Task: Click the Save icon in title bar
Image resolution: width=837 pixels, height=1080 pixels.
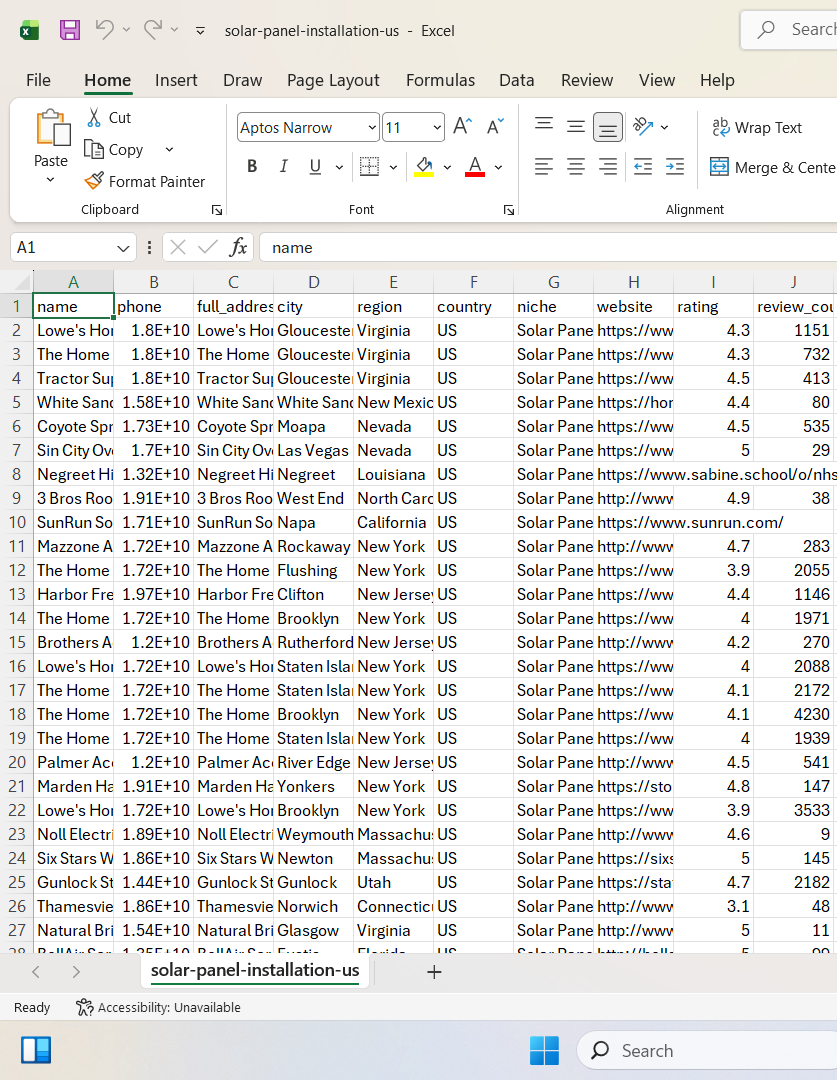Action: (70, 30)
